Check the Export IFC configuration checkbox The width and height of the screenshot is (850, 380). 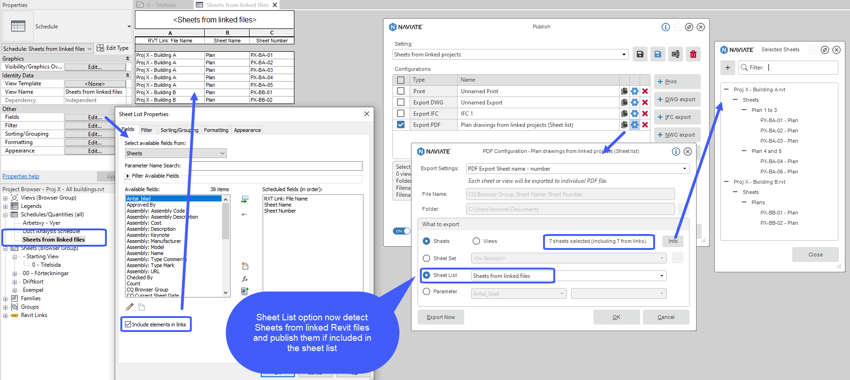[401, 113]
